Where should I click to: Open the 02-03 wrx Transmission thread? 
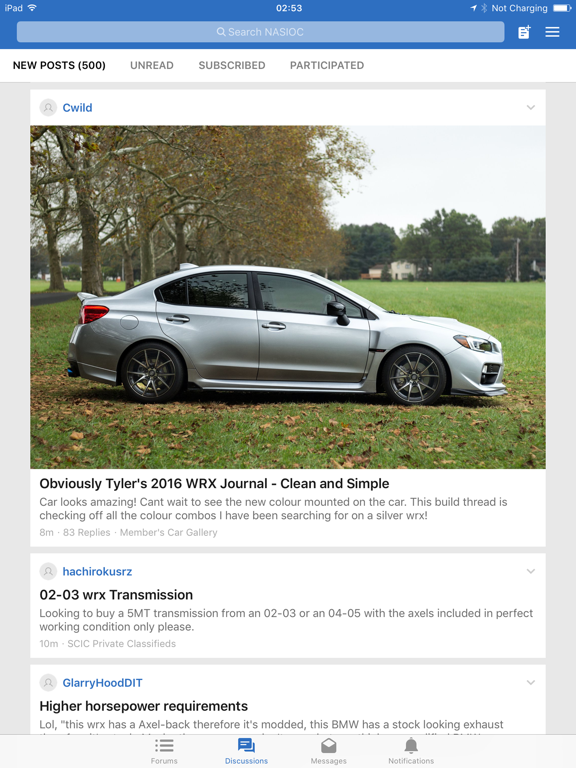(x=116, y=595)
